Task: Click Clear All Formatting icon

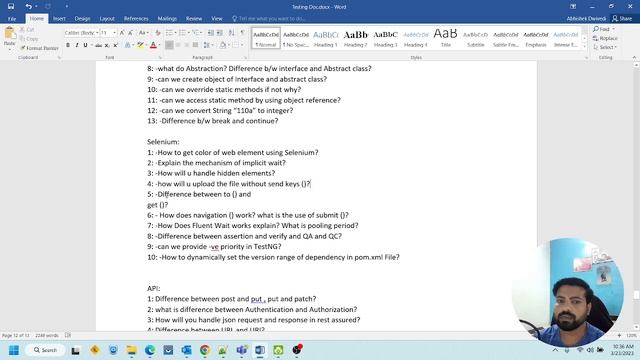Action: coord(158,33)
